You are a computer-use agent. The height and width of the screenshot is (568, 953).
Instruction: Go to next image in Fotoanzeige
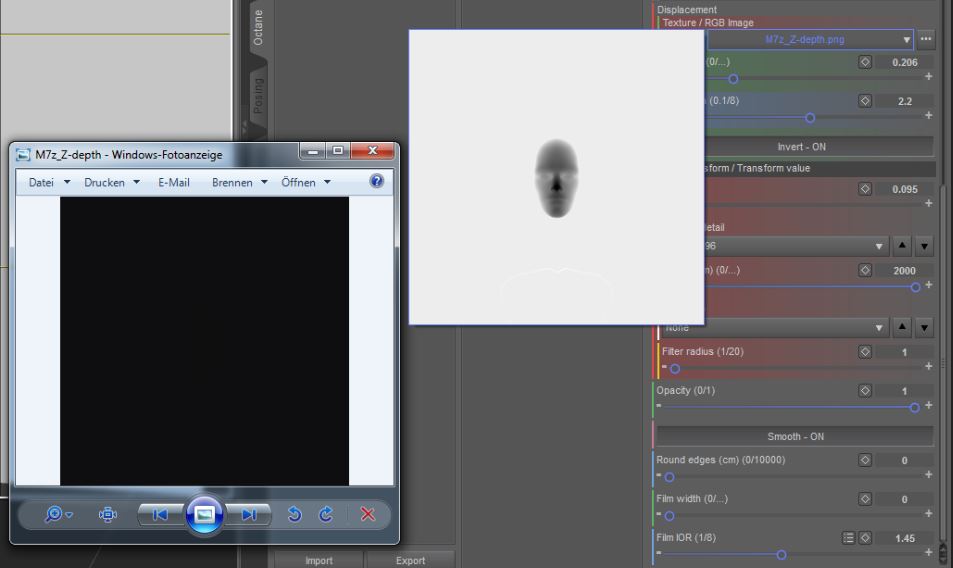(x=249, y=515)
